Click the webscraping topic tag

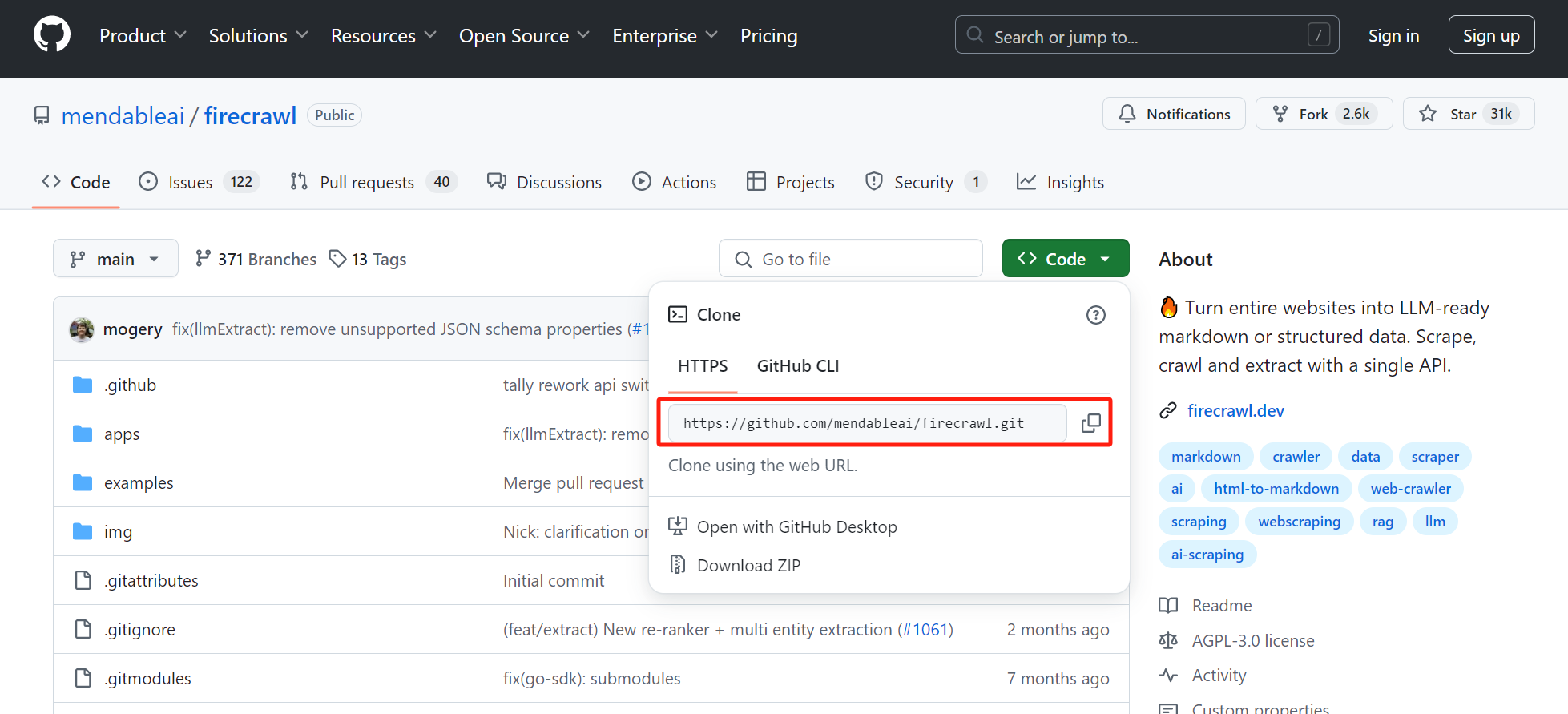coord(1299,522)
